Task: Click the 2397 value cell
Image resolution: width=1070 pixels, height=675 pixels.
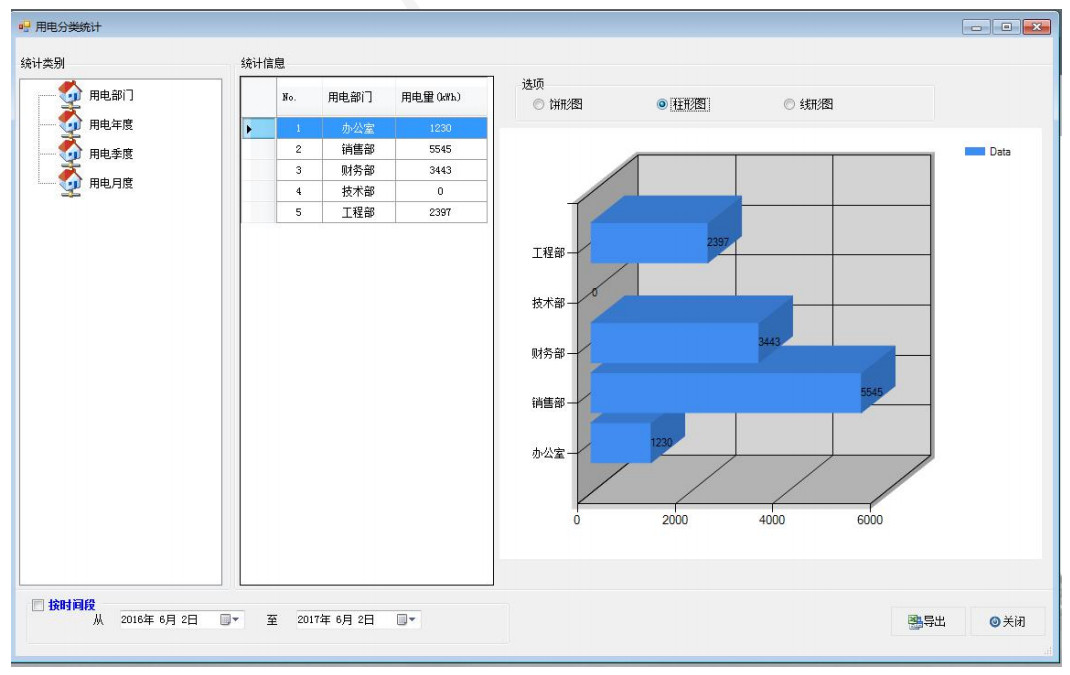Action: pyautogui.click(x=442, y=212)
